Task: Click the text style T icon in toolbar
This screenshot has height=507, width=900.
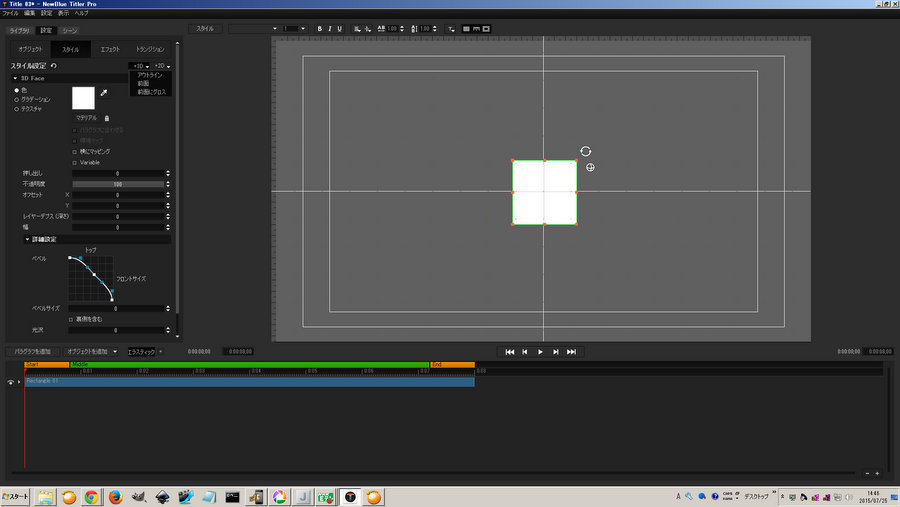Action: (451, 29)
